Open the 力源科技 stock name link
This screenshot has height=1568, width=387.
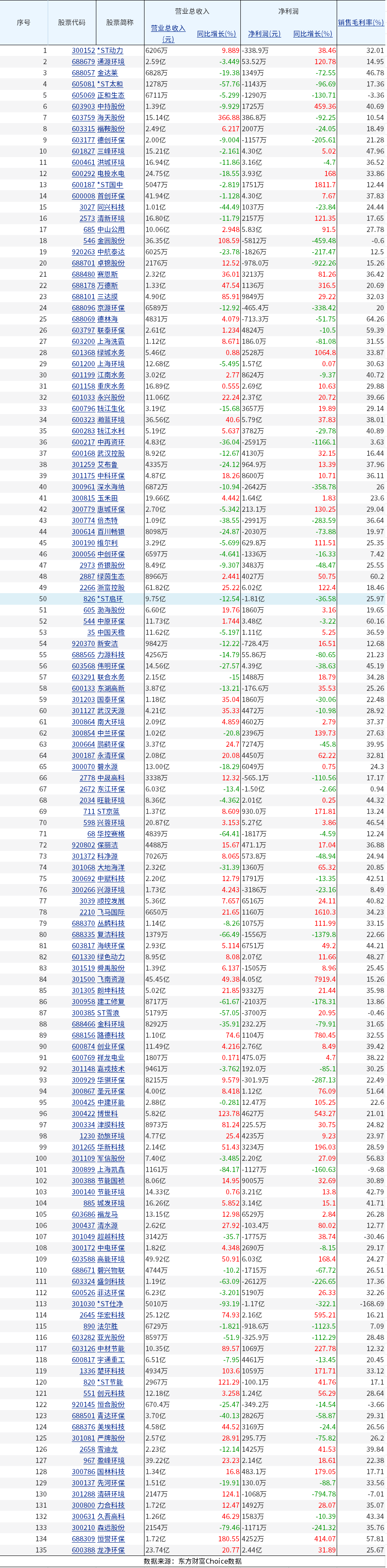tap(111, 655)
